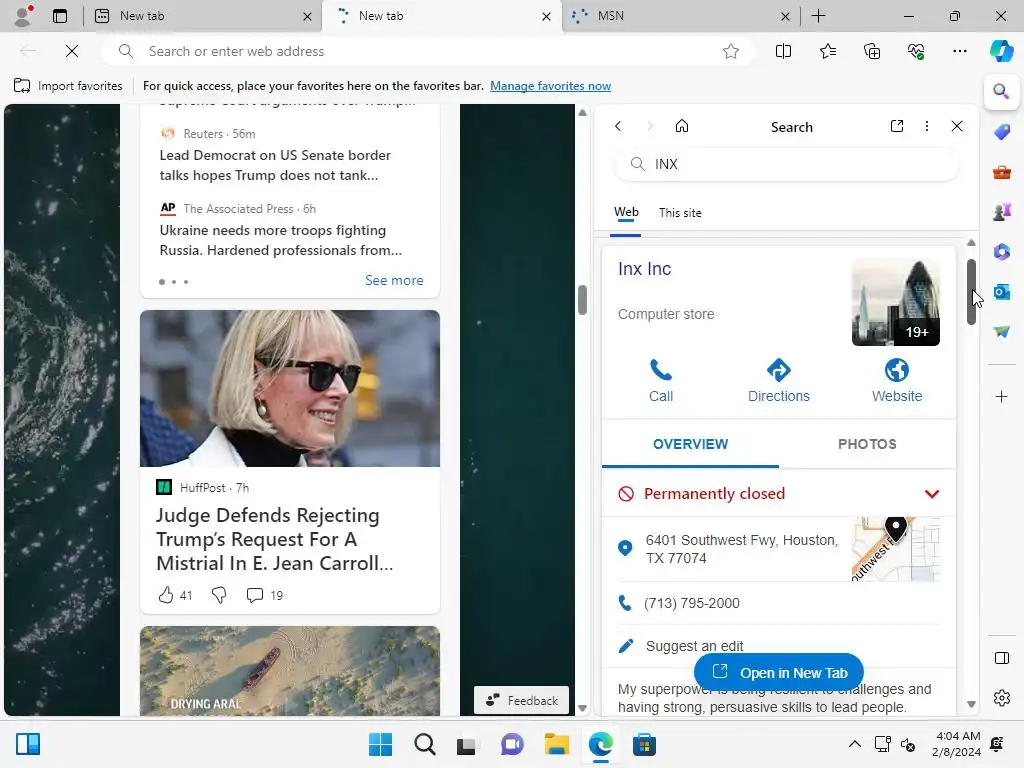Add this page to favorites star icon
This screenshot has width=1024, height=768.
[x=731, y=51]
